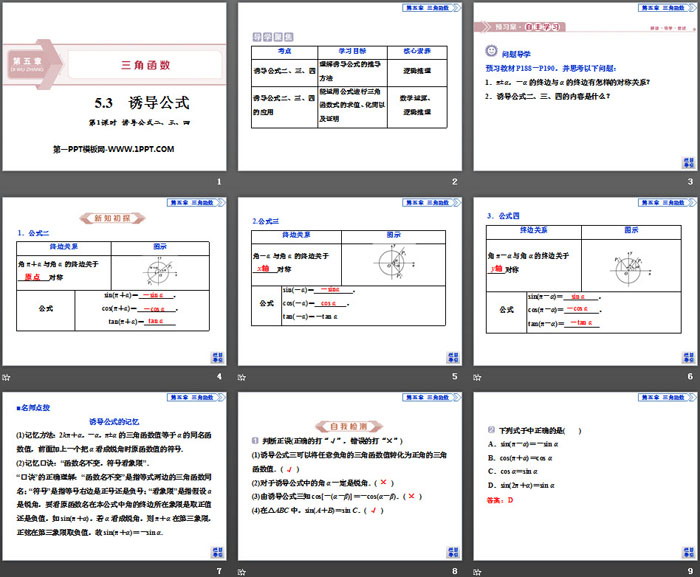Click option 'D. sin(2π+α)=sin α' on slide 9

(x=521, y=485)
